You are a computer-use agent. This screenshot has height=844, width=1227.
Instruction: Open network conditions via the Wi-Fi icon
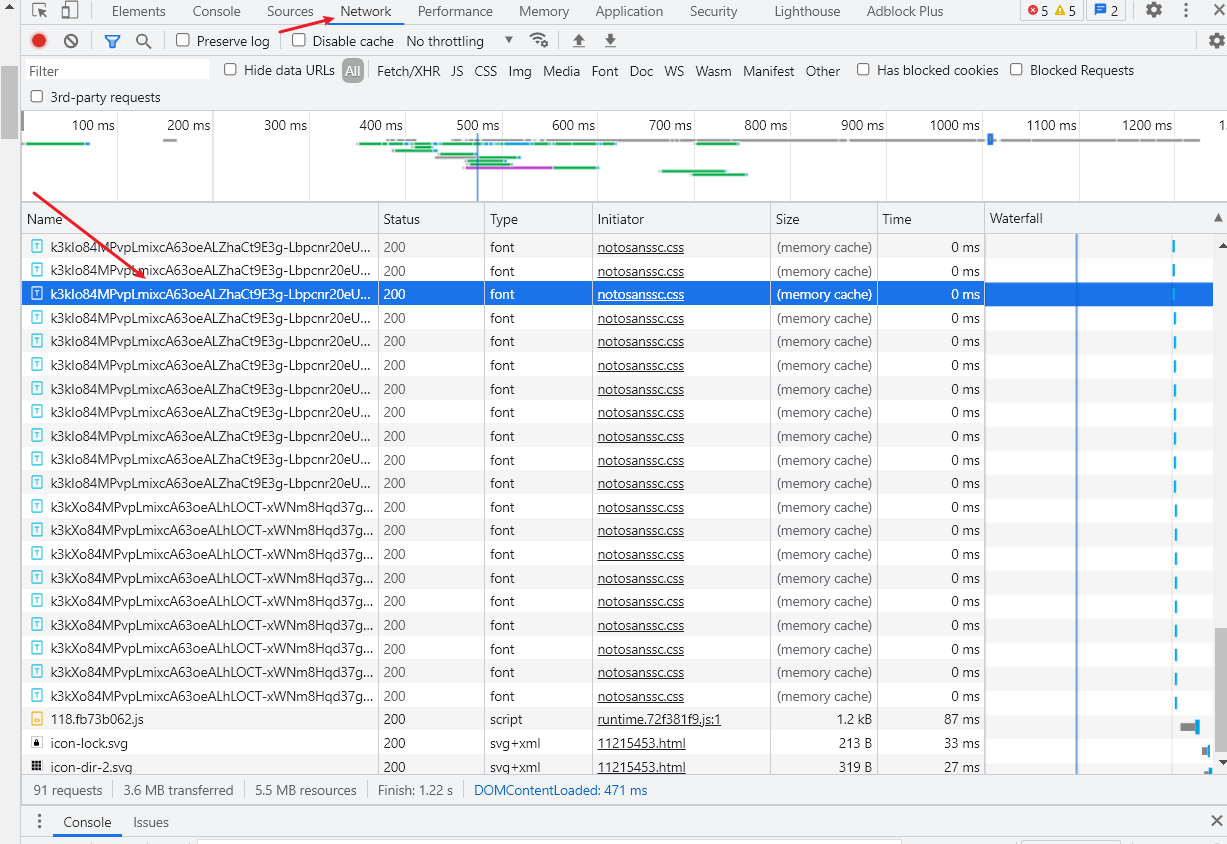click(539, 41)
